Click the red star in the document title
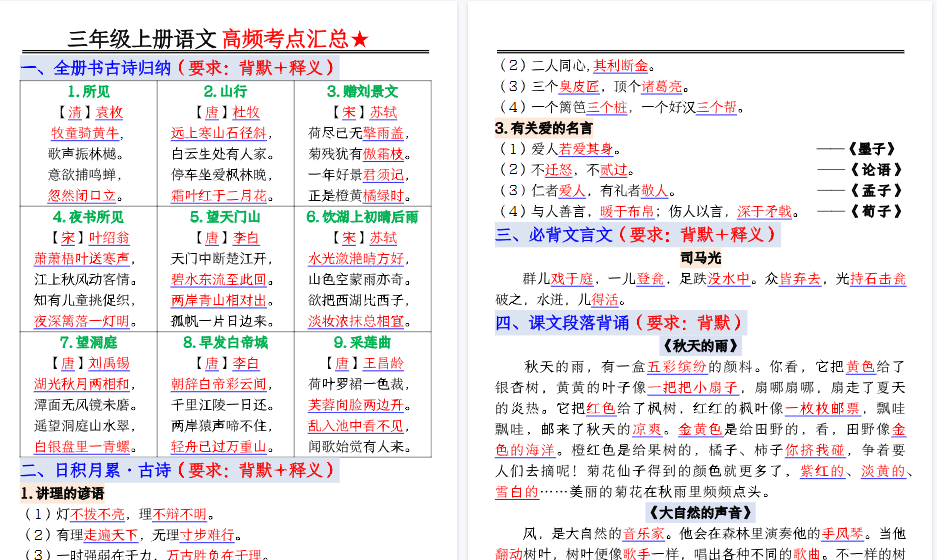 tap(360, 39)
